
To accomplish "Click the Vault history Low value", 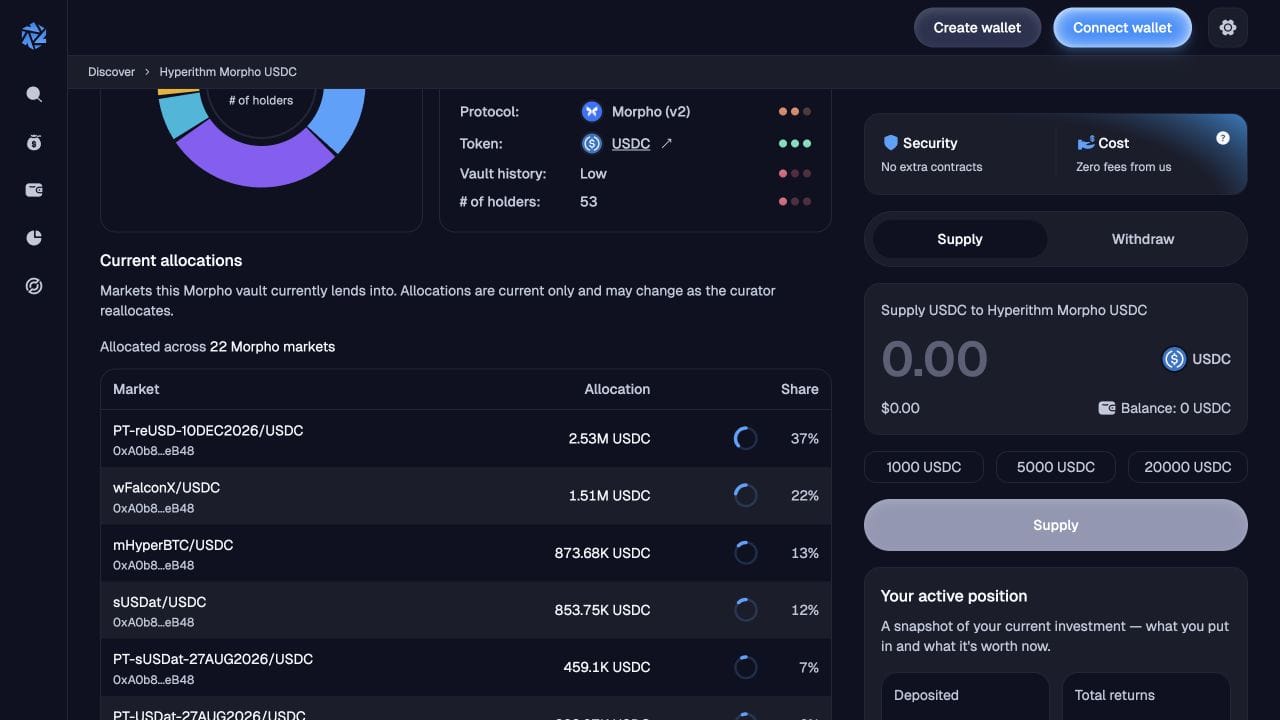I will tap(593, 174).
